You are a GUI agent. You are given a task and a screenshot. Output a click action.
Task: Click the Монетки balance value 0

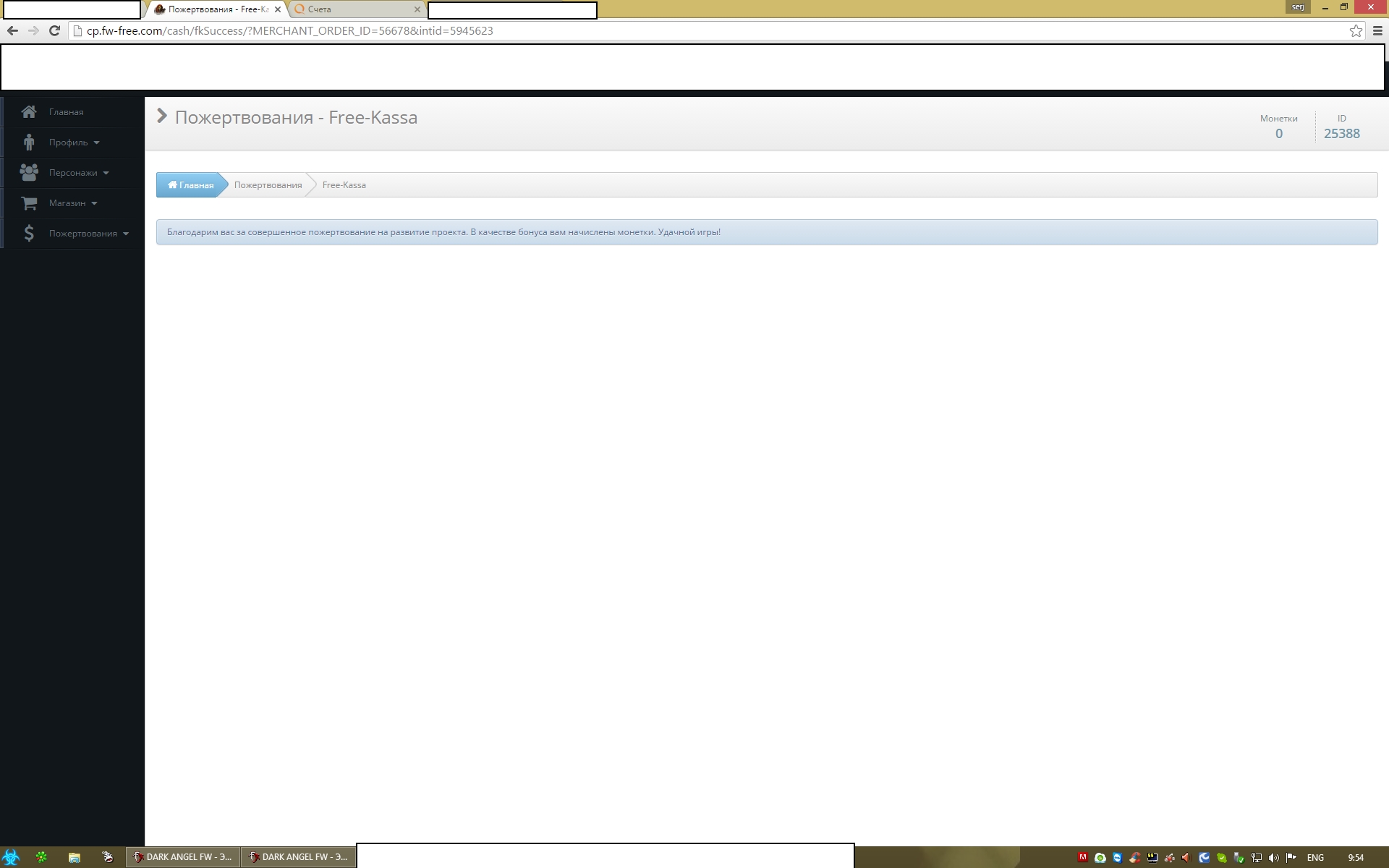coord(1279,134)
